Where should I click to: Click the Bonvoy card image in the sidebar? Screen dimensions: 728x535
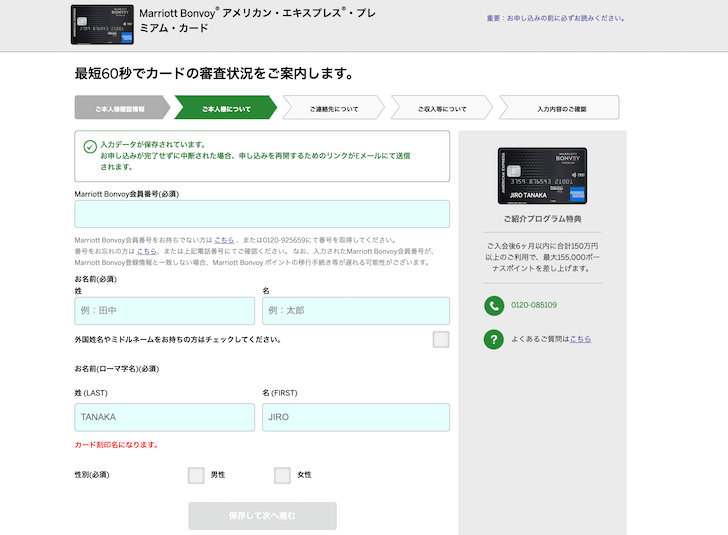tap(542, 176)
